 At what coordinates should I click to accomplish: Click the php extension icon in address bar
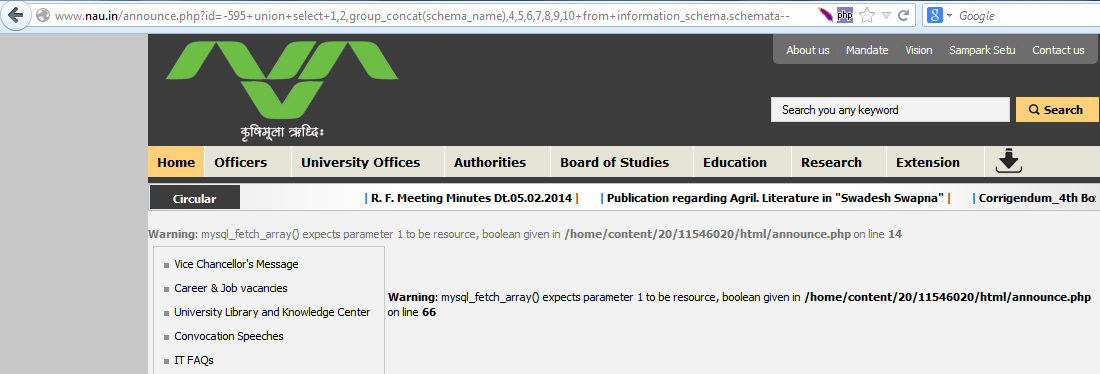pos(845,15)
